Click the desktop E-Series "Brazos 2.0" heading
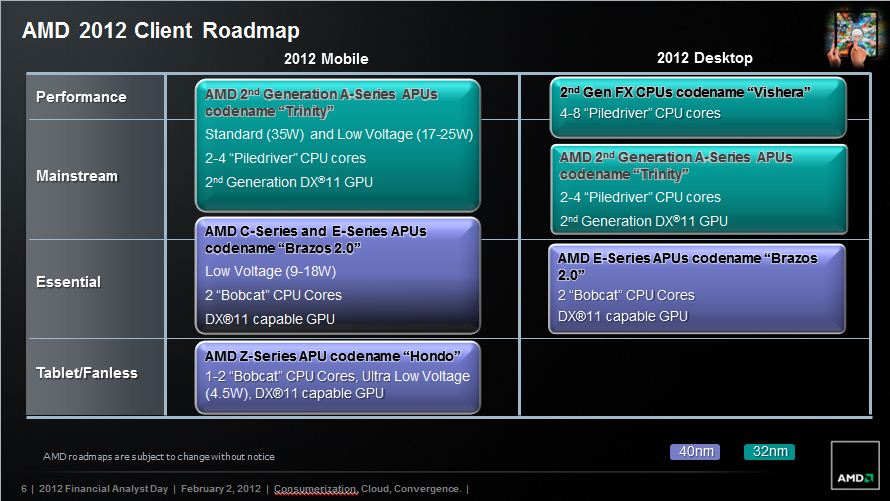 (688, 266)
